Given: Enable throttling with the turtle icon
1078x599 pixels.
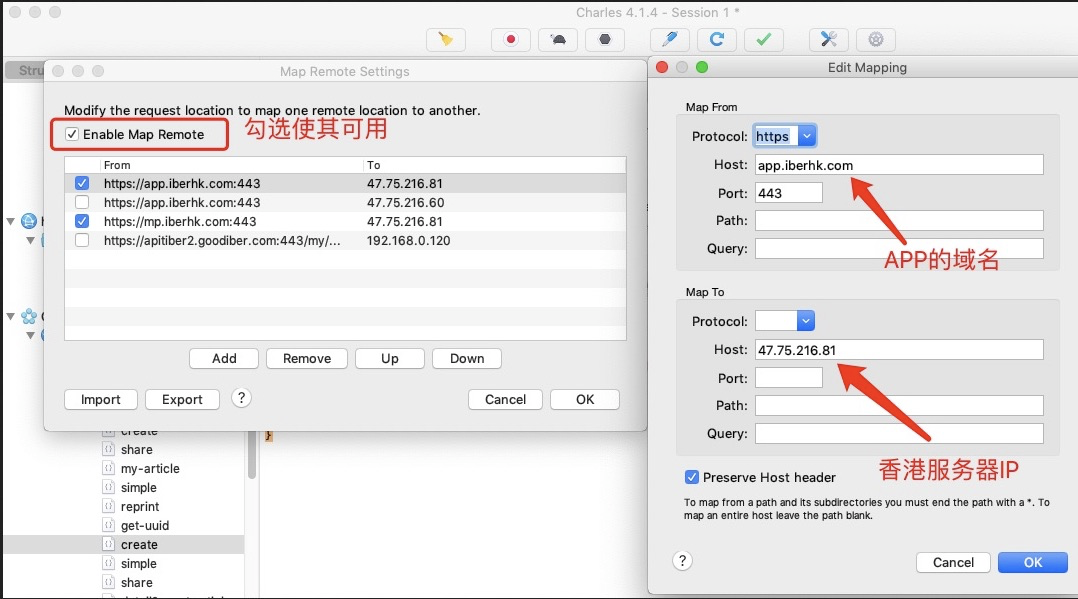Looking at the screenshot, I should tap(557, 39).
